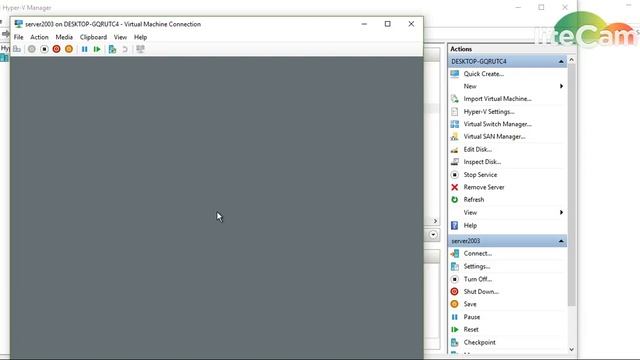Click the Help icon under DESKTOP-GQRUTC4
Image resolution: width=640 pixels, height=360 pixels.
pos(454,225)
